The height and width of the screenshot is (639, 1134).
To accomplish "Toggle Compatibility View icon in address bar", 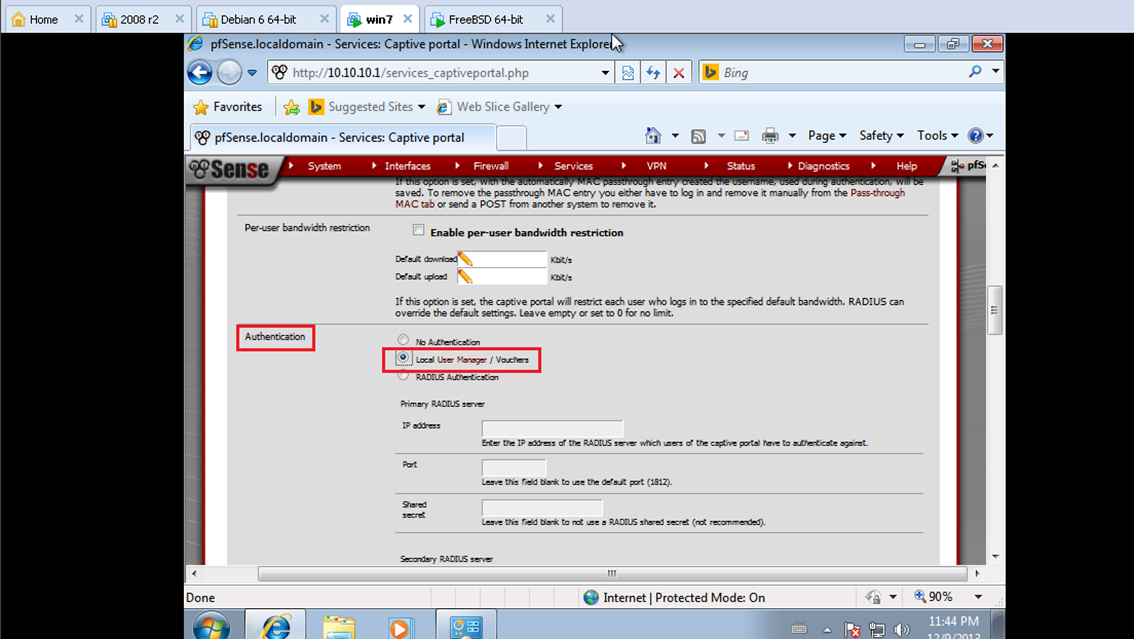I will pyautogui.click(x=628, y=72).
